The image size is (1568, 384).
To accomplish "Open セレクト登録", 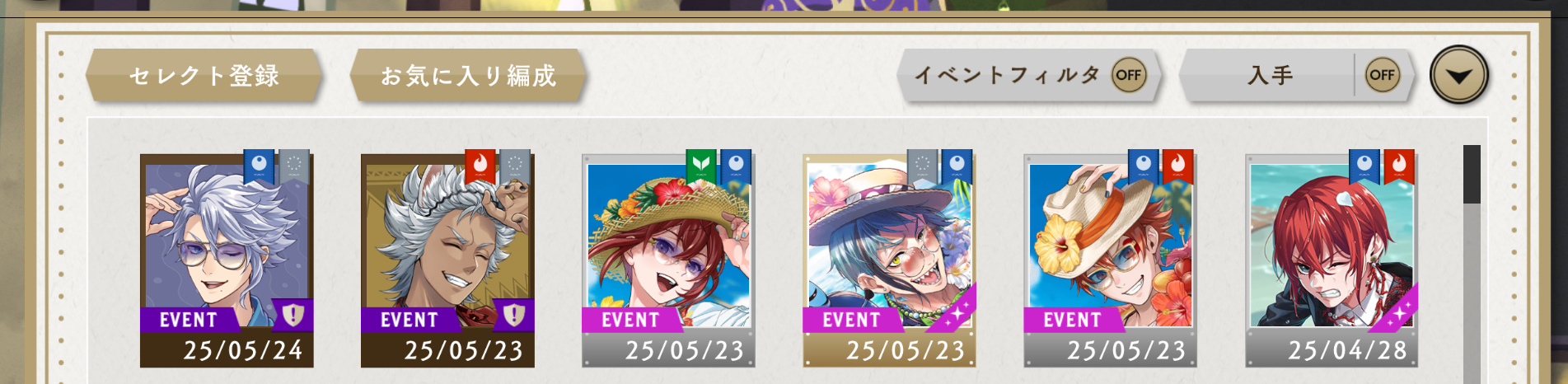I will pyautogui.click(x=204, y=75).
